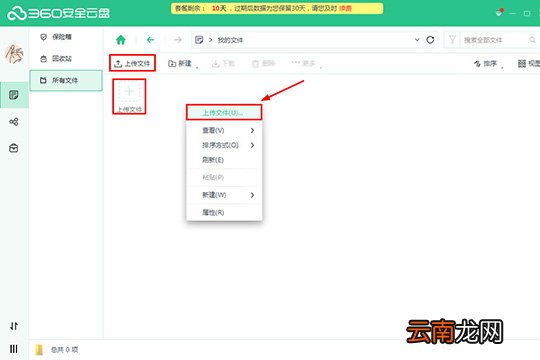Expand the address path dropdown arrow
540x360 pixels.
coord(417,40)
